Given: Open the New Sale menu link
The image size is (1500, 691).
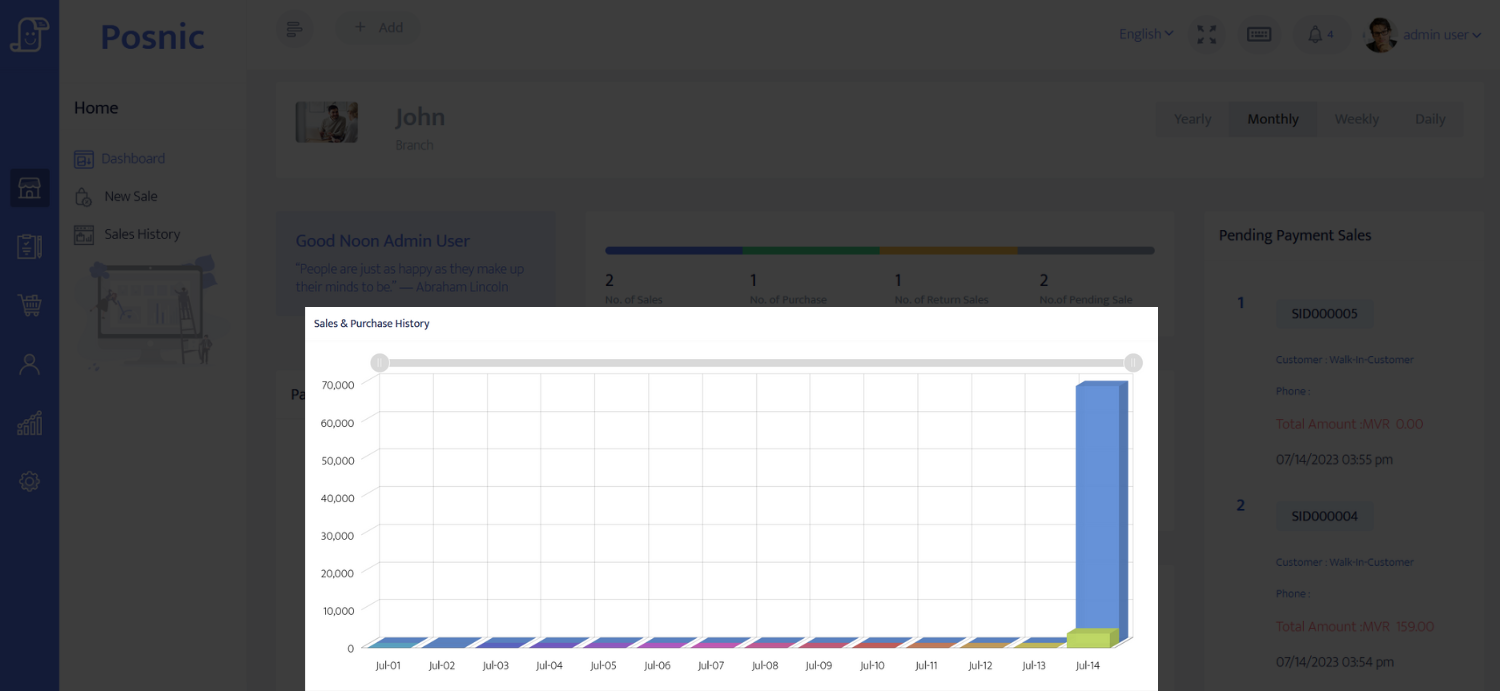Looking at the screenshot, I should coord(131,197).
